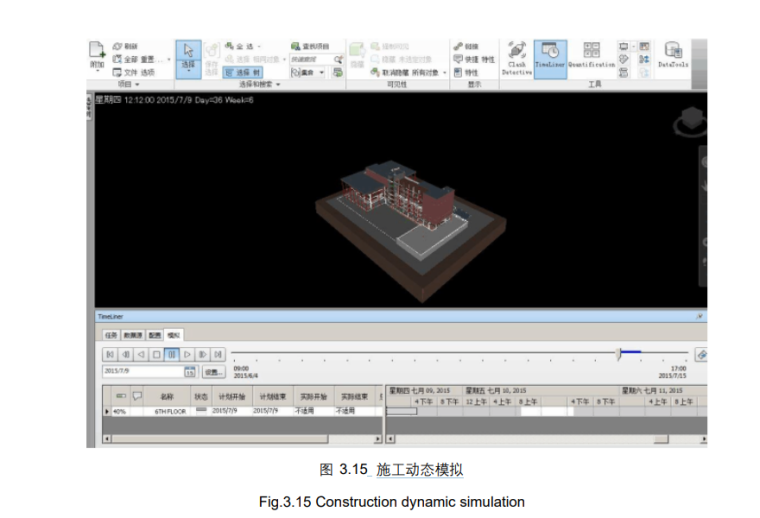Click the ViewCube in the 3D viewport
Viewport: 760px width, 518px height.
689,122
